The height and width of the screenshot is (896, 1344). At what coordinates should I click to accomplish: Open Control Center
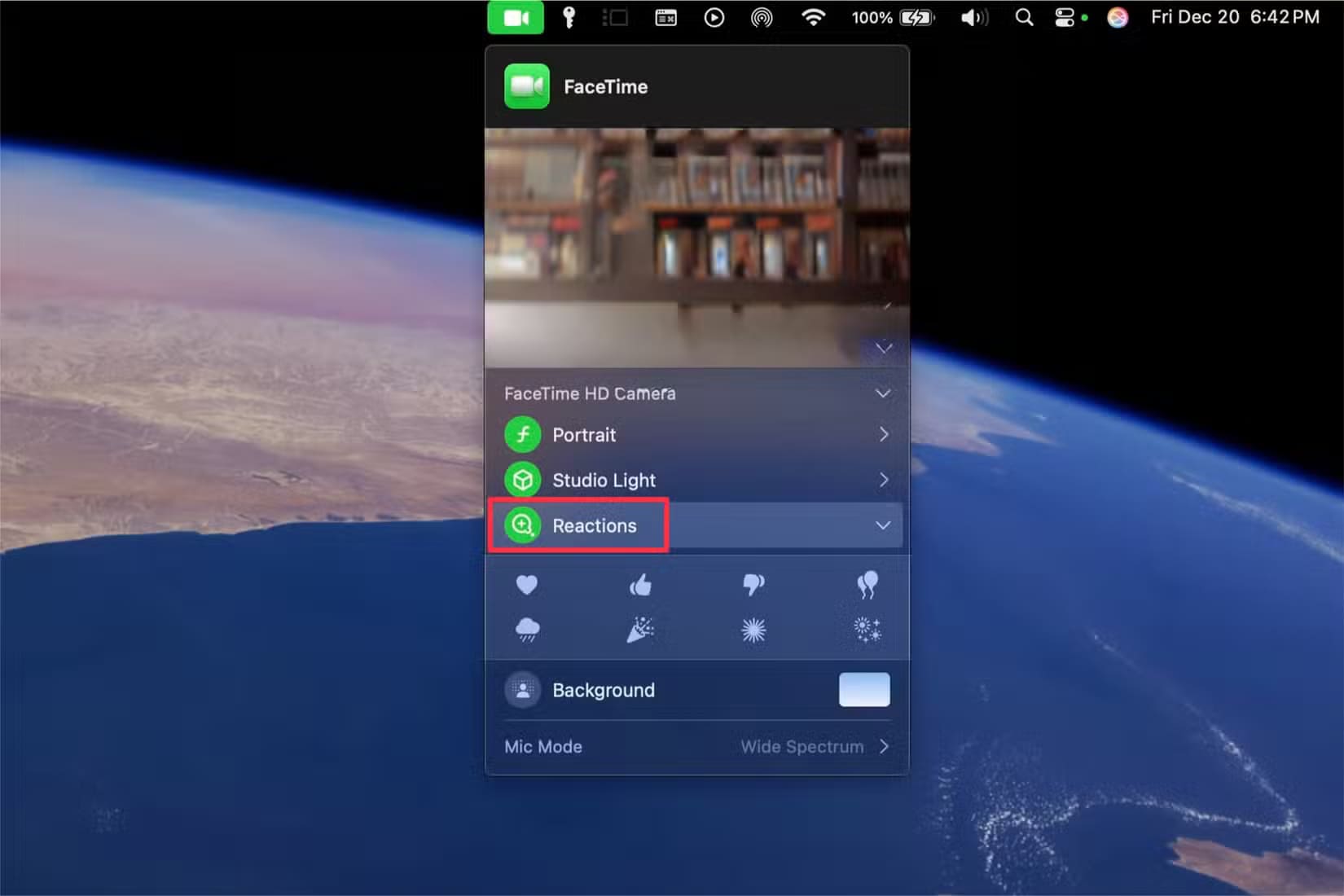(1065, 17)
